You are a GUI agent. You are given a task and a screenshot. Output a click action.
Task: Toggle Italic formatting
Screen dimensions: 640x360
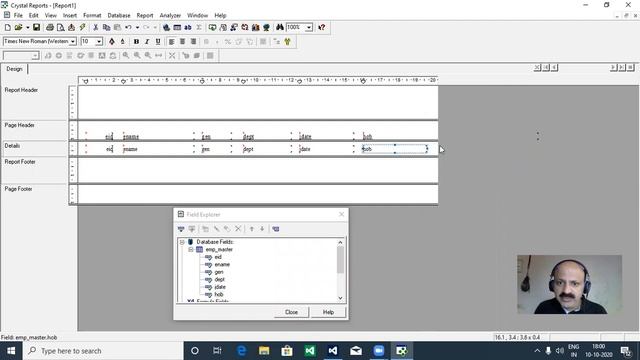point(147,42)
